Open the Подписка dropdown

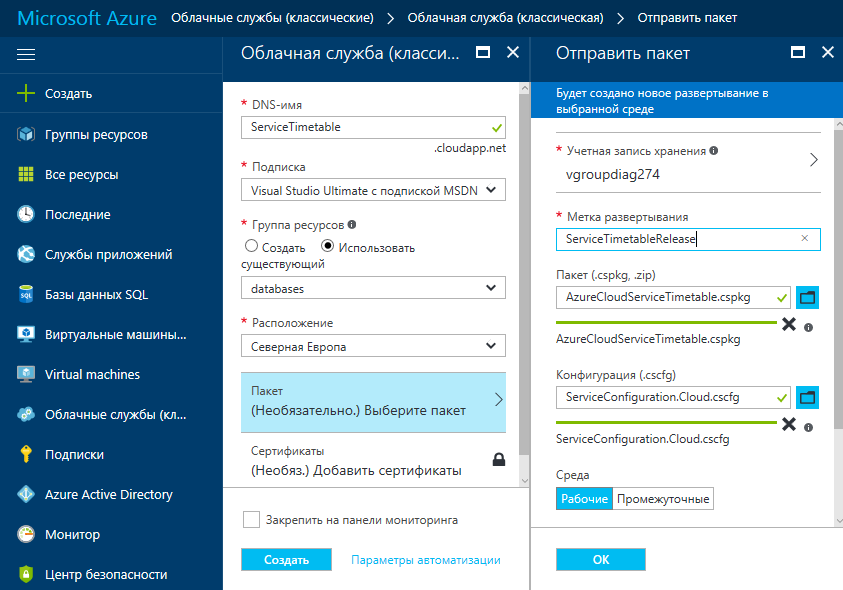tap(373, 190)
